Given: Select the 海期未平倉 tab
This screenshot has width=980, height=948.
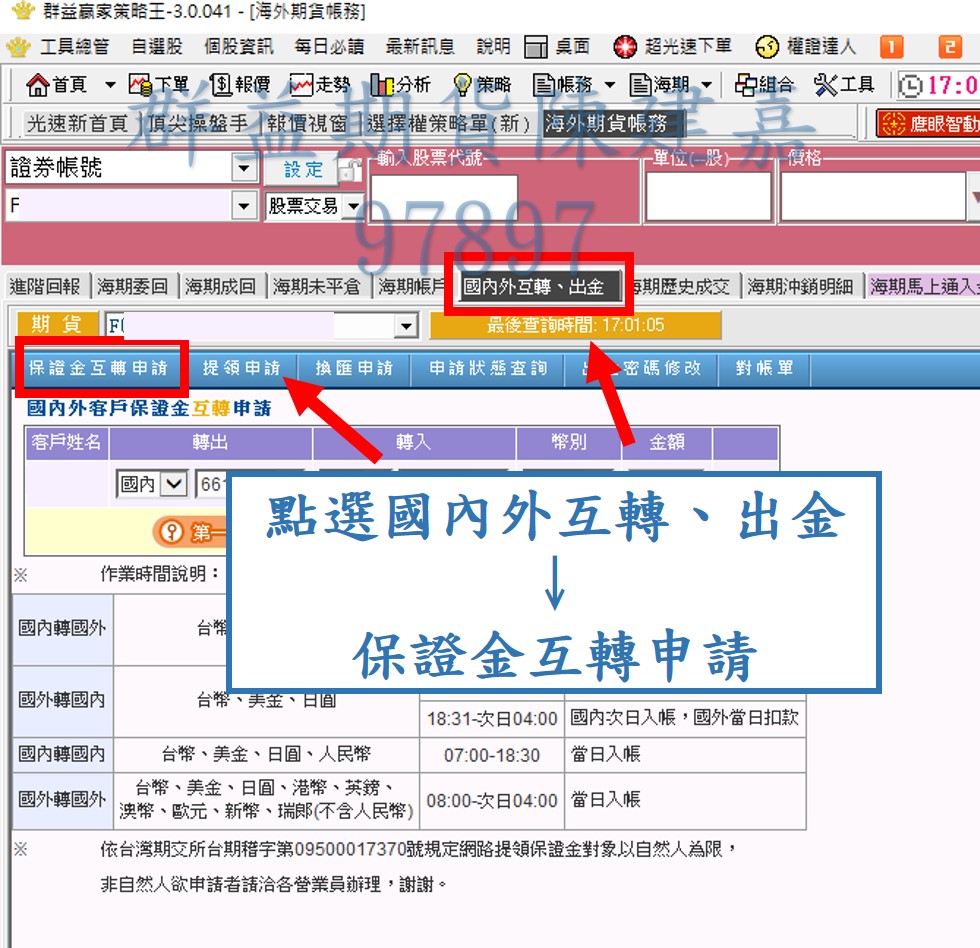Looking at the screenshot, I should 316,287.
